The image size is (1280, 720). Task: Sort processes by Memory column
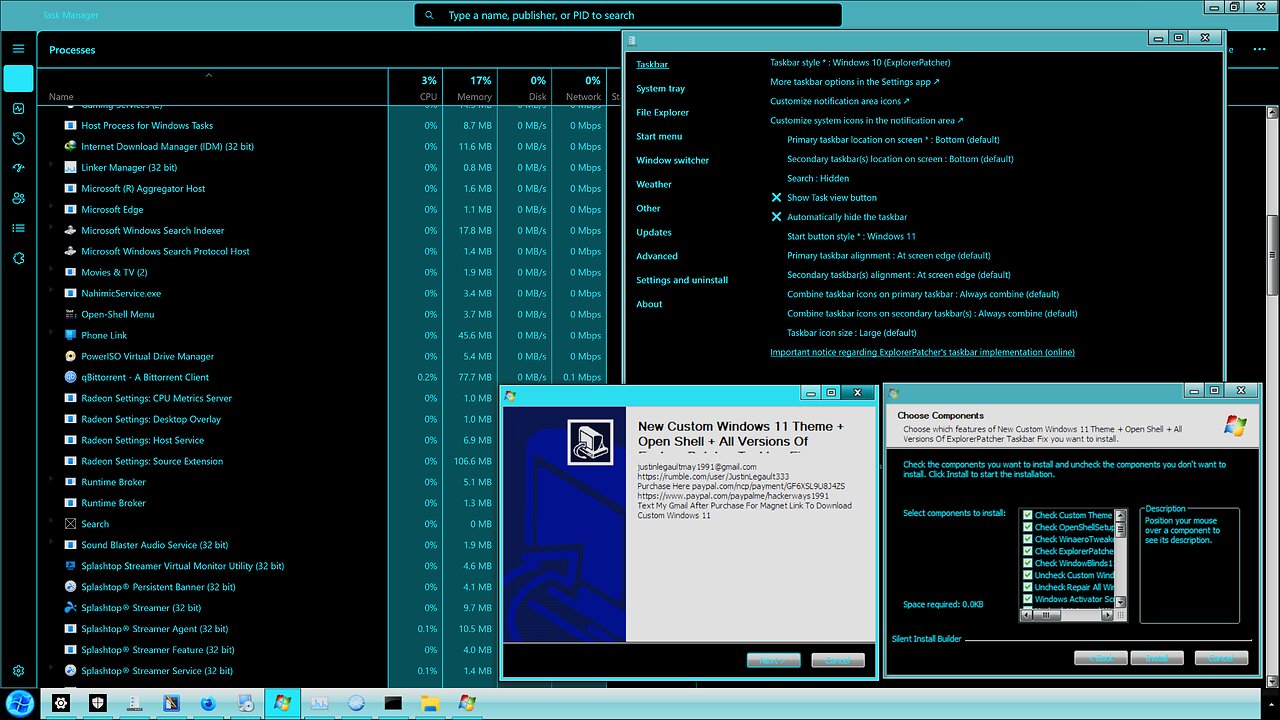(469, 87)
